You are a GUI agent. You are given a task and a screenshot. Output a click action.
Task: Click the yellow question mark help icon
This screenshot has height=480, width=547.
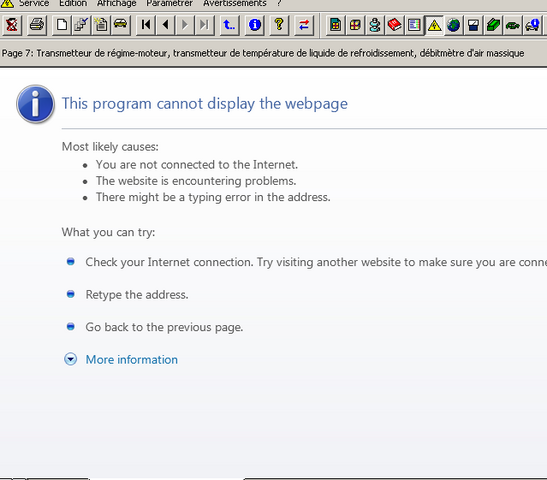[279, 25]
